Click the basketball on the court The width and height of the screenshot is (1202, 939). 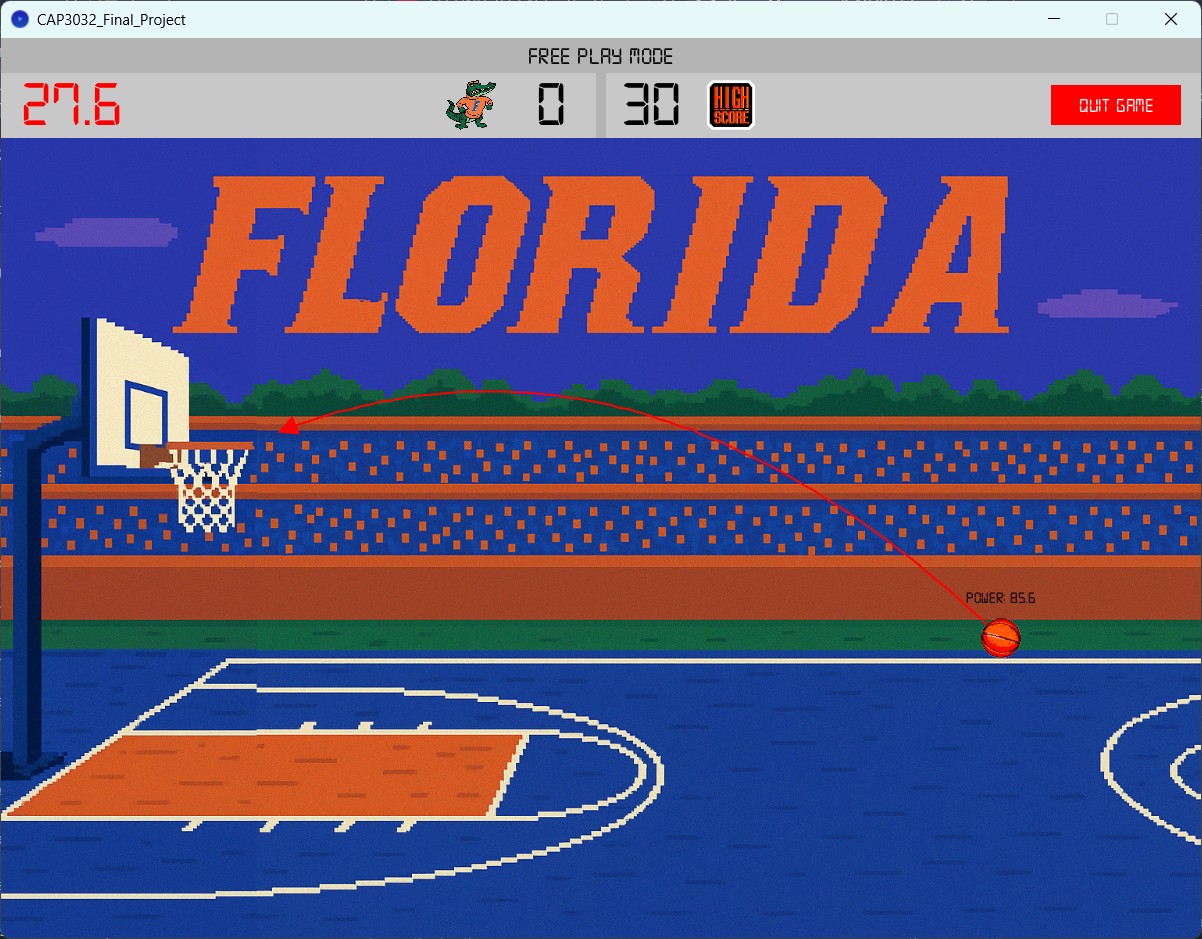tap(1000, 637)
